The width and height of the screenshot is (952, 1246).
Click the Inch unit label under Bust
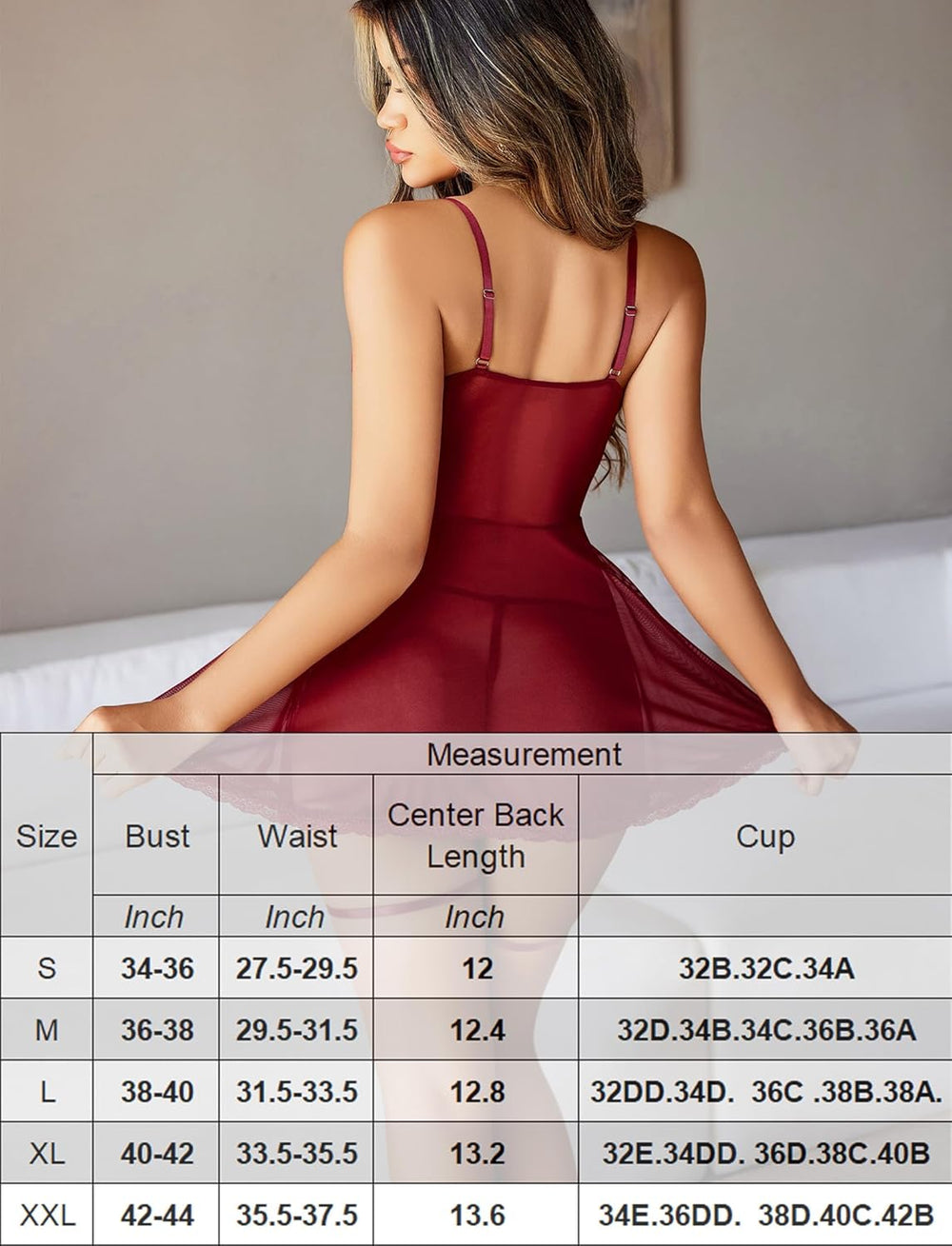coord(154,917)
